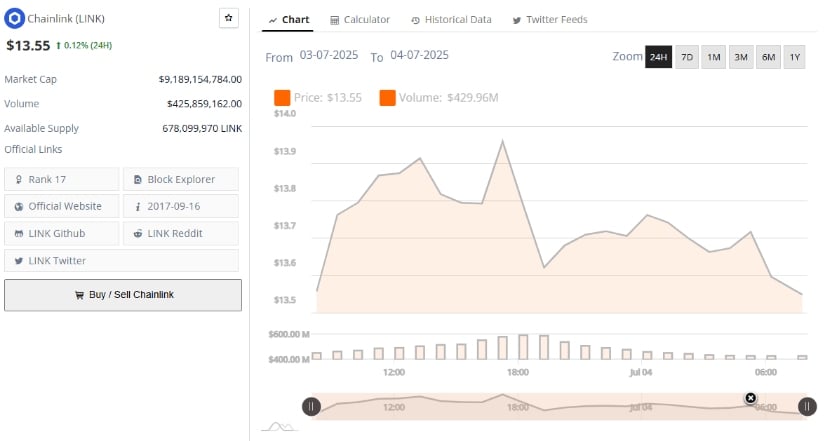
Task: Click the info icon beside 2017-09-16
Action: pyautogui.click(x=138, y=207)
